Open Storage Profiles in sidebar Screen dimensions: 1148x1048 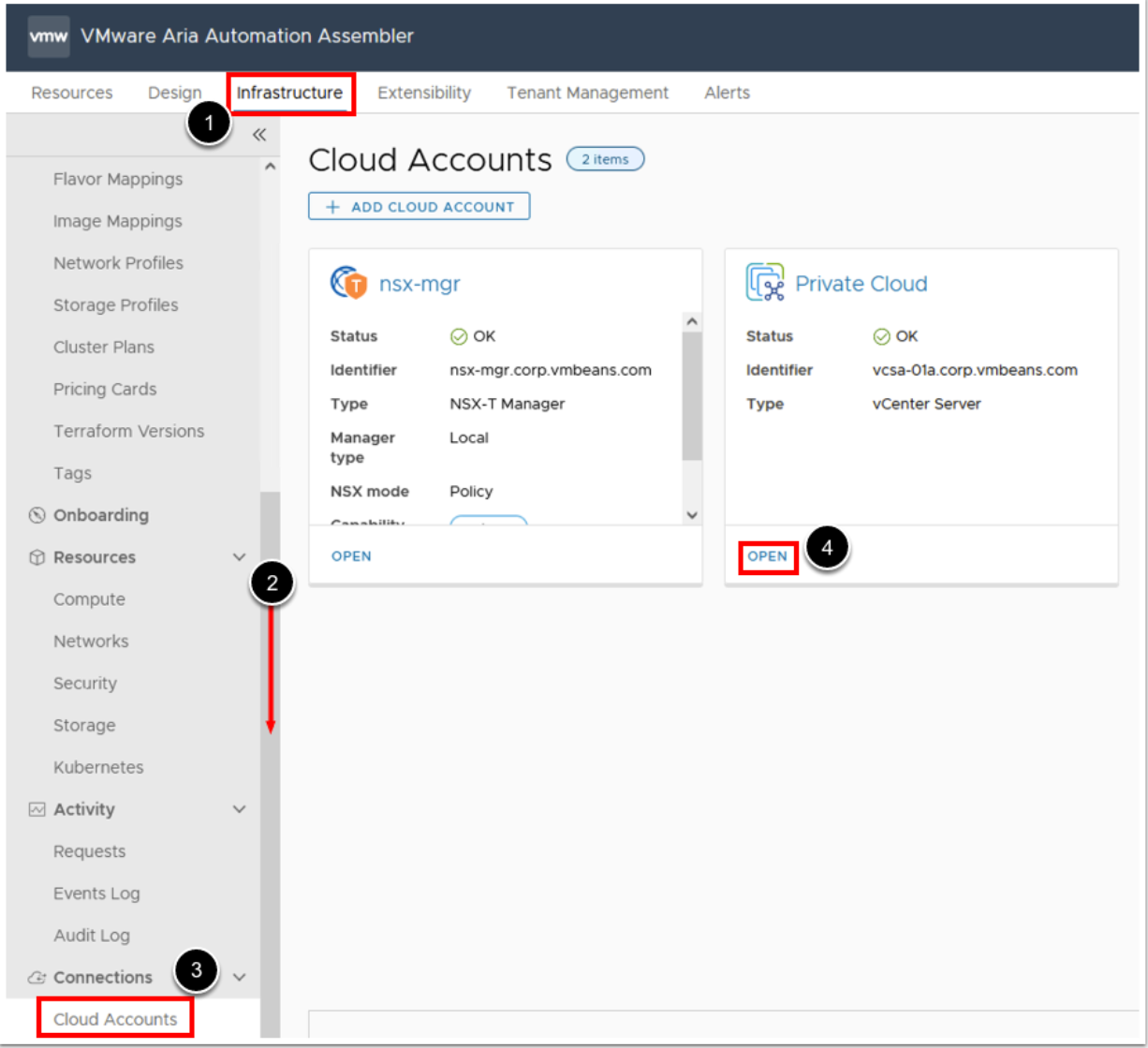[x=115, y=305]
